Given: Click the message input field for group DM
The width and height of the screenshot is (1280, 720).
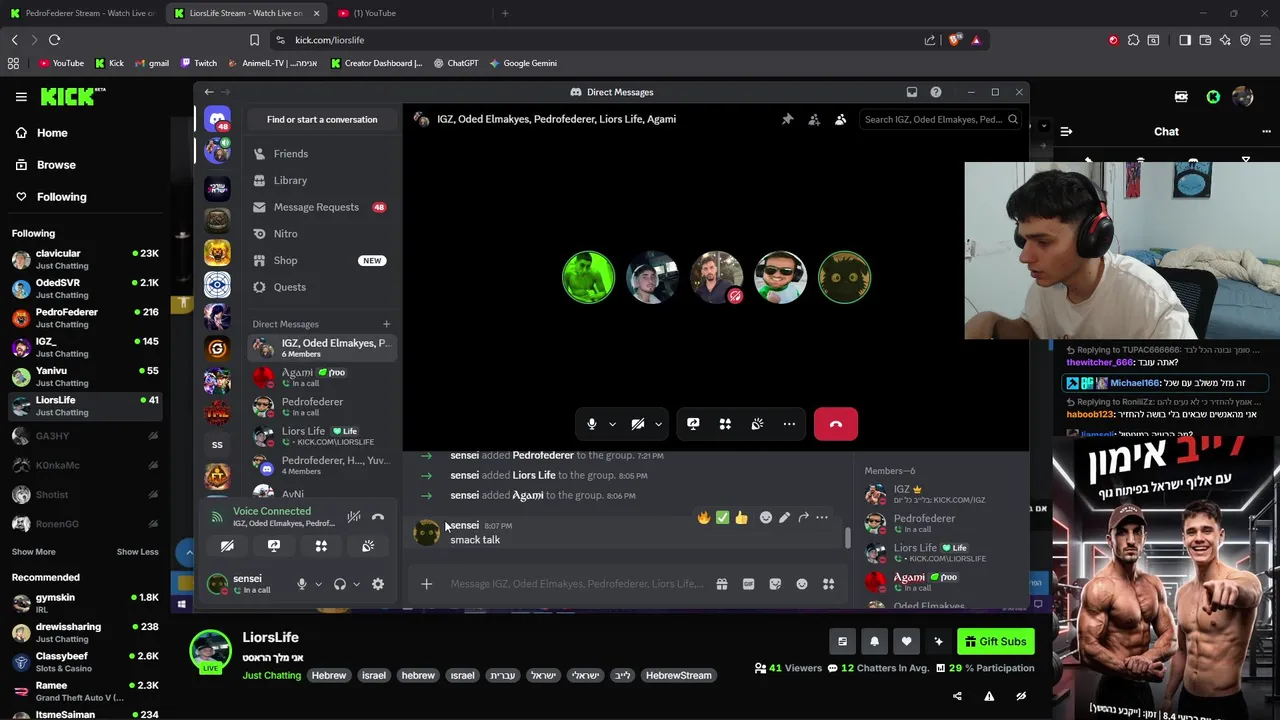Looking at the screenshot, I should coord(577,584).
